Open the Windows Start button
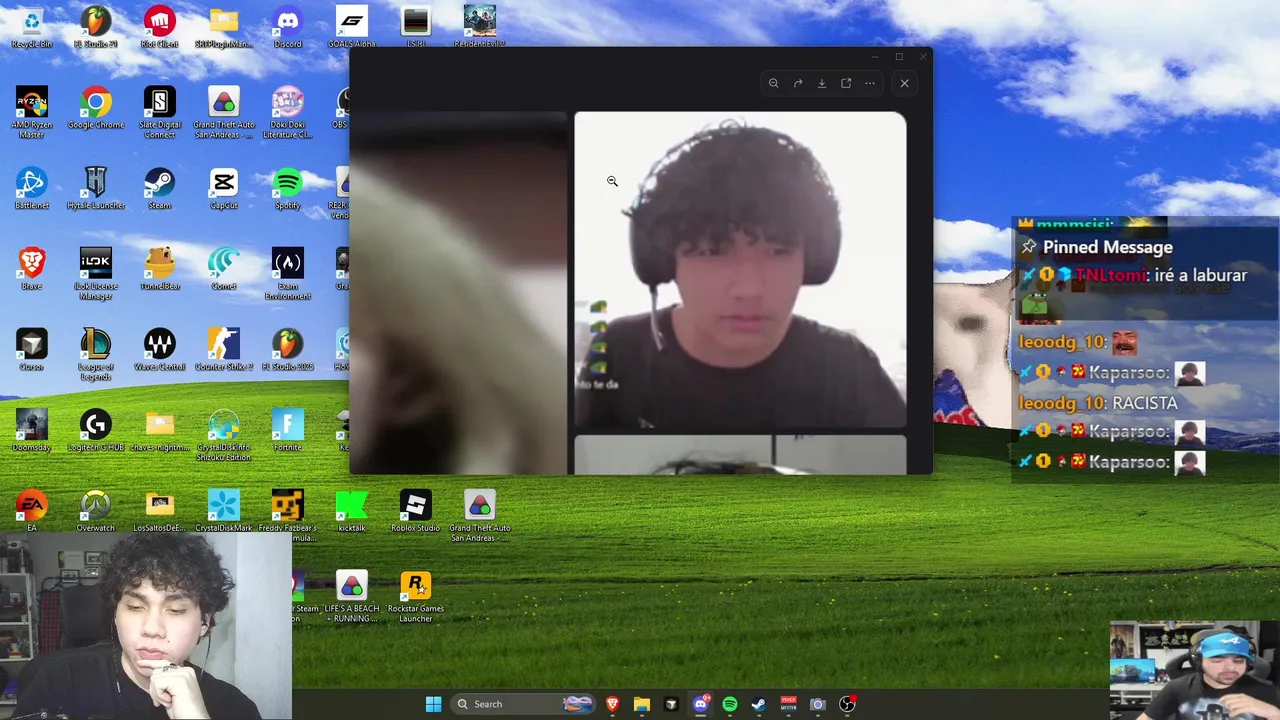This screenshot has width=1280, height=720. [433, 704]
